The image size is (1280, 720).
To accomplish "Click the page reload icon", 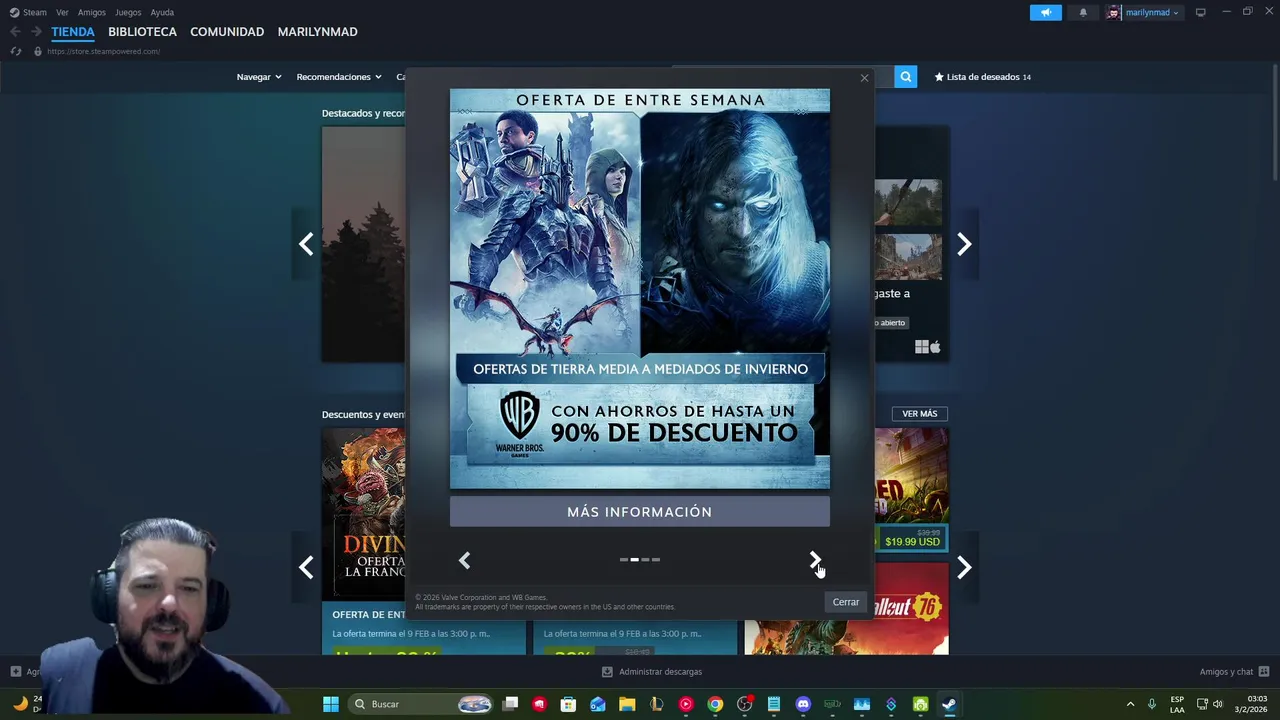I will pos(15,51).
